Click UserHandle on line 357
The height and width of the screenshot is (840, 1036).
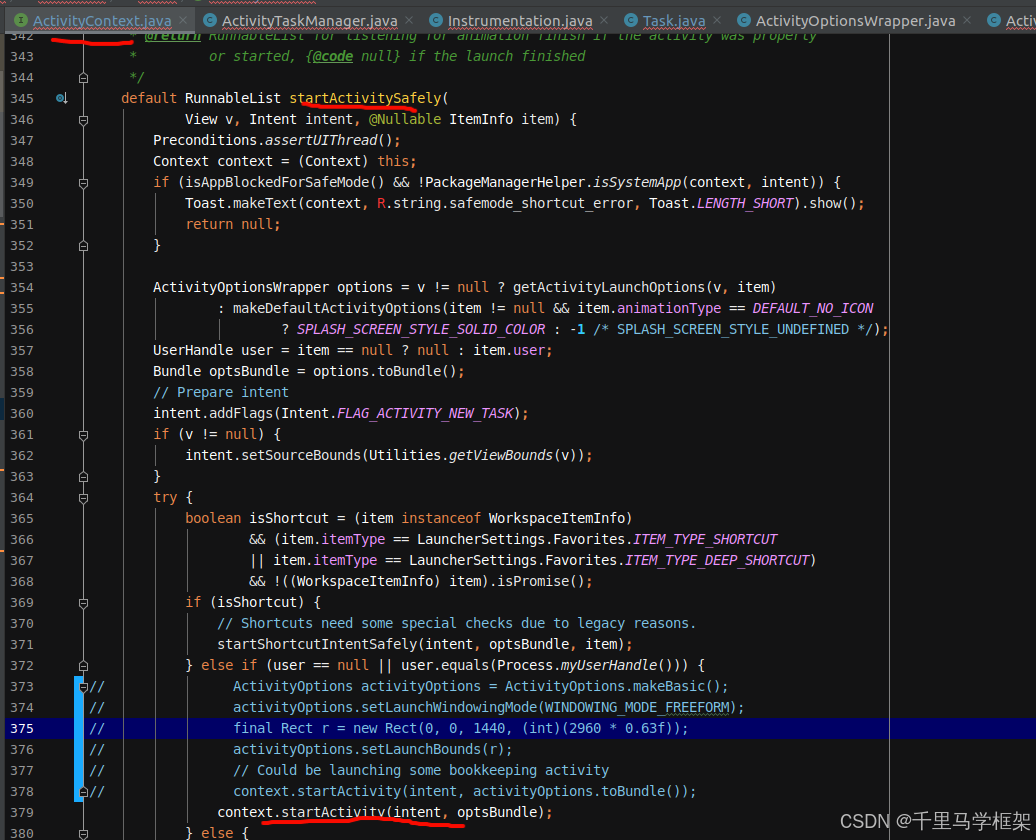tap(193, 350)
